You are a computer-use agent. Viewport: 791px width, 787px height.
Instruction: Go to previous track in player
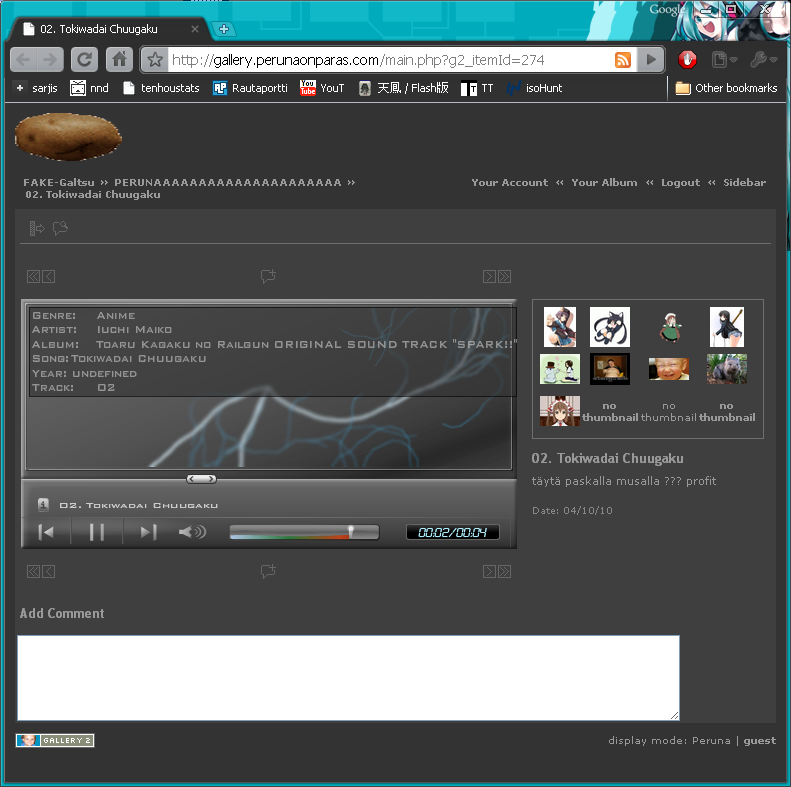[x=46, y=532]
